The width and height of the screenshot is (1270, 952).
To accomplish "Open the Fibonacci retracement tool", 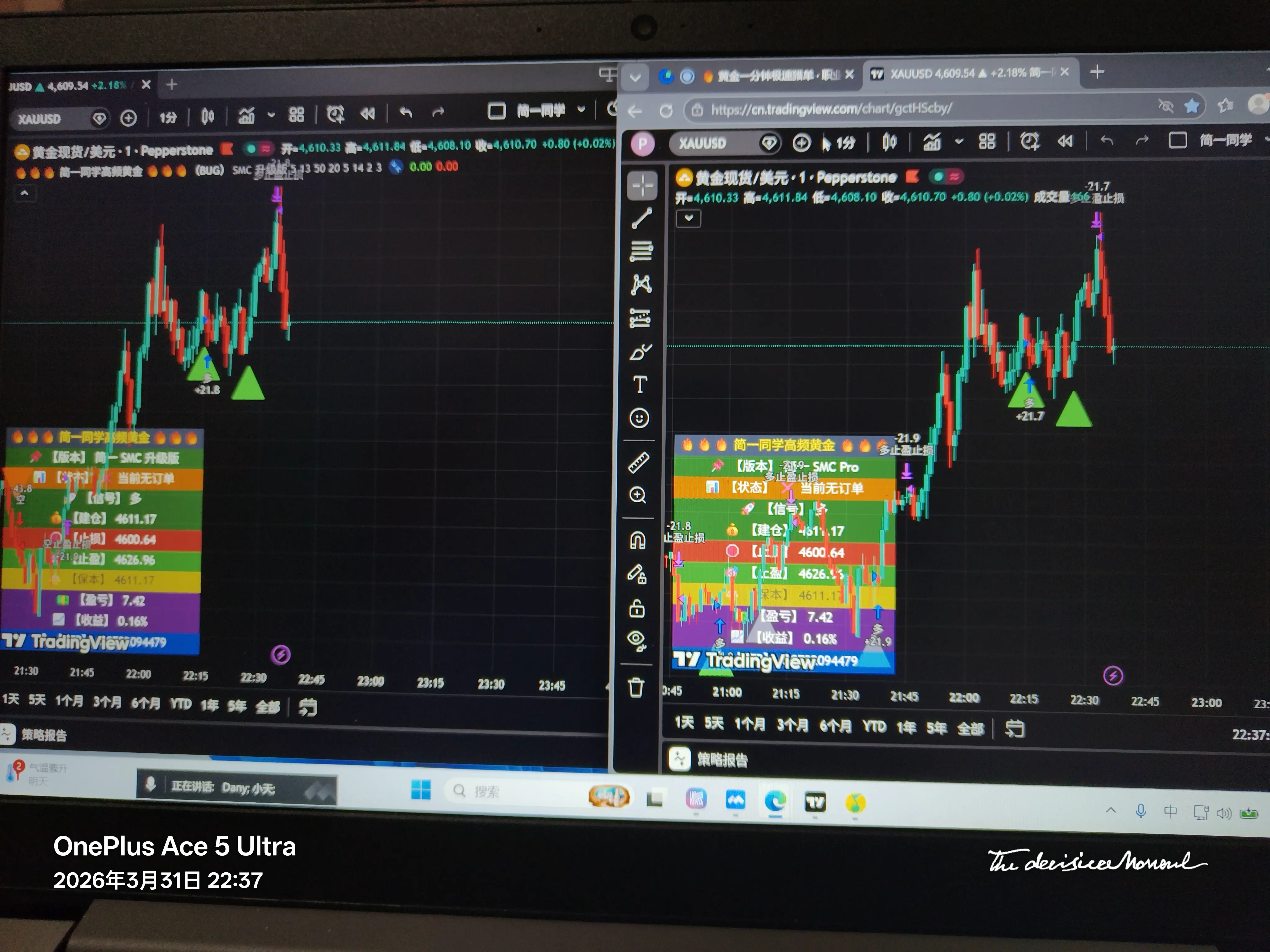I will click(x=641, y=251).
